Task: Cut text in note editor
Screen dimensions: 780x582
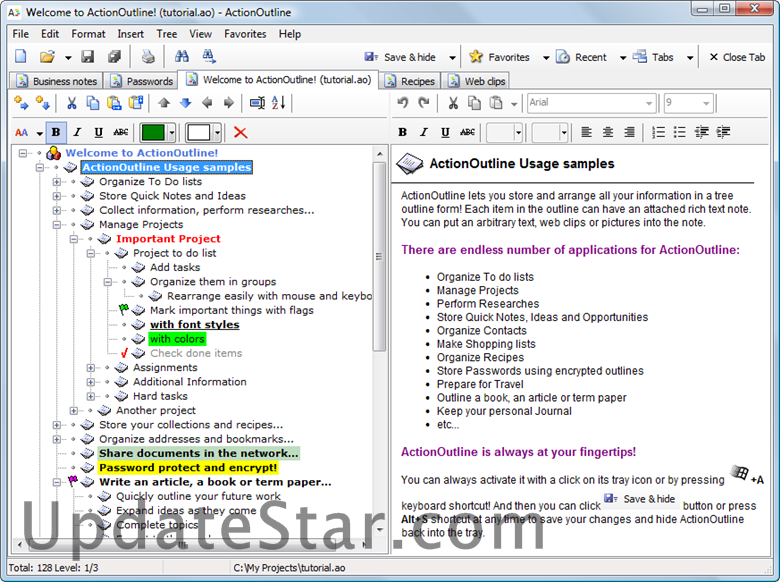Action: click(453, 103)
